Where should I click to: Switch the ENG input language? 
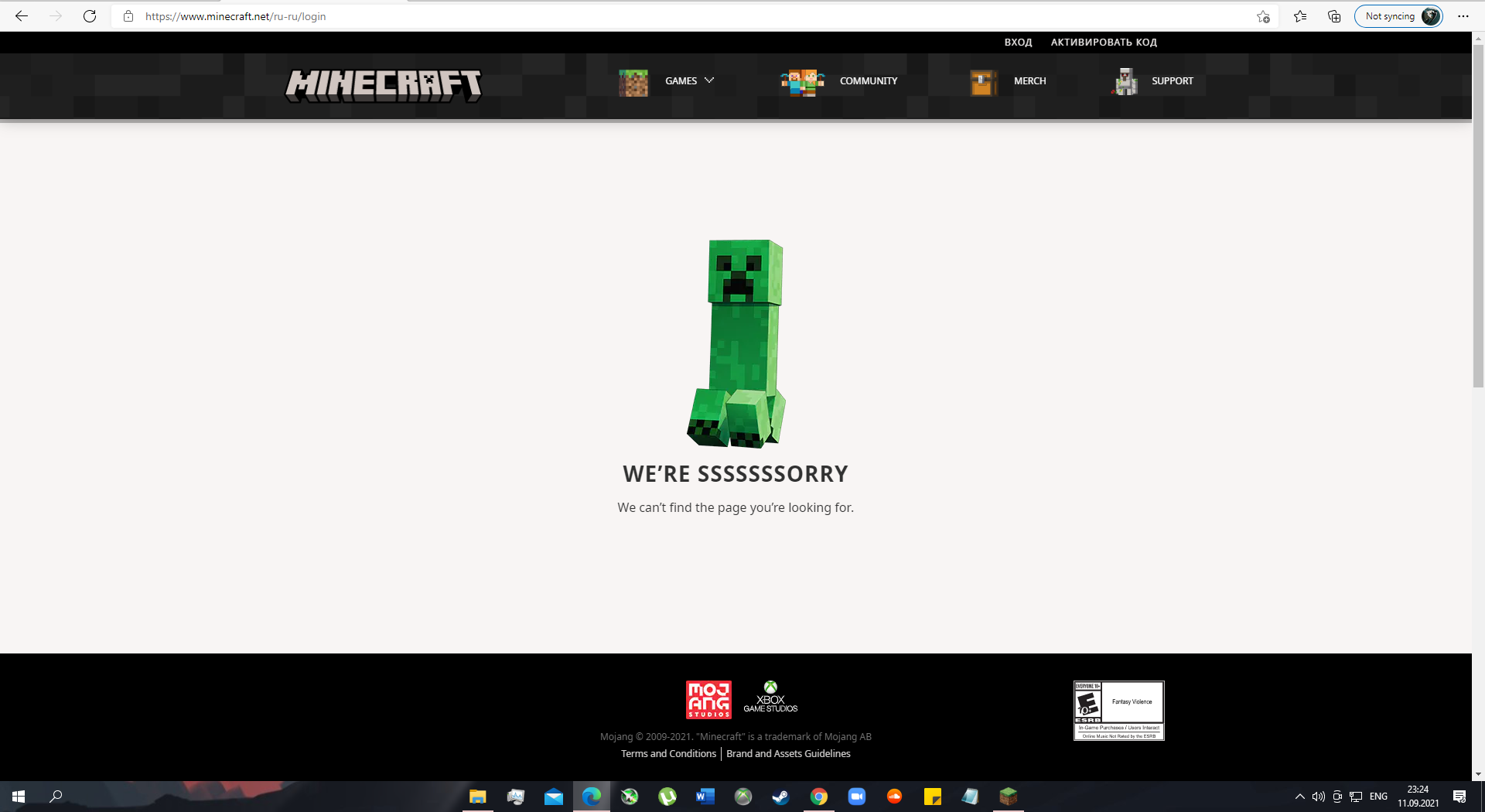point(1378,797)
